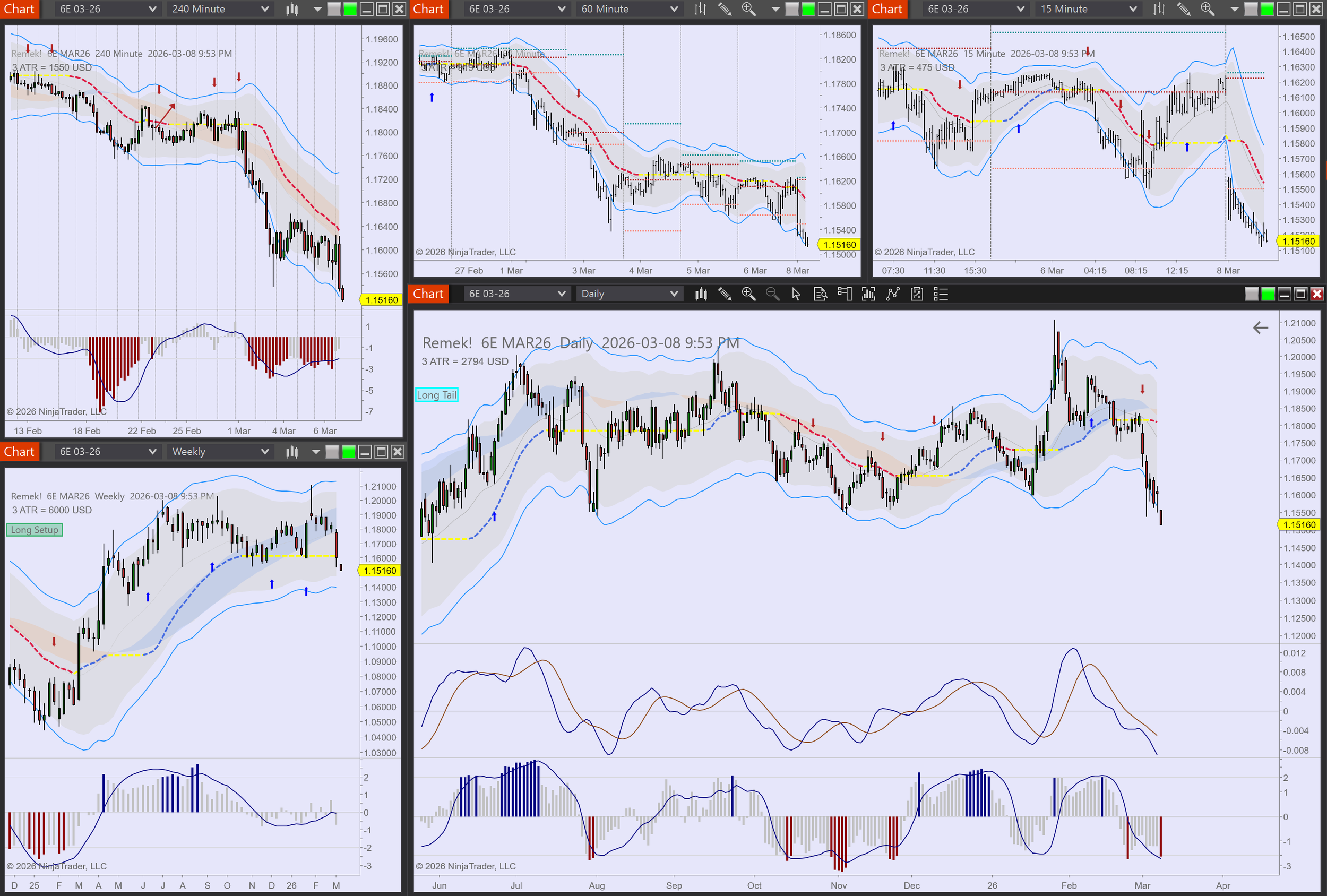The height and width of the screenshot is (896, 1327).
Task: Open Chart Trader icon in Daily chart toolbar
Action: pos(844,294)
